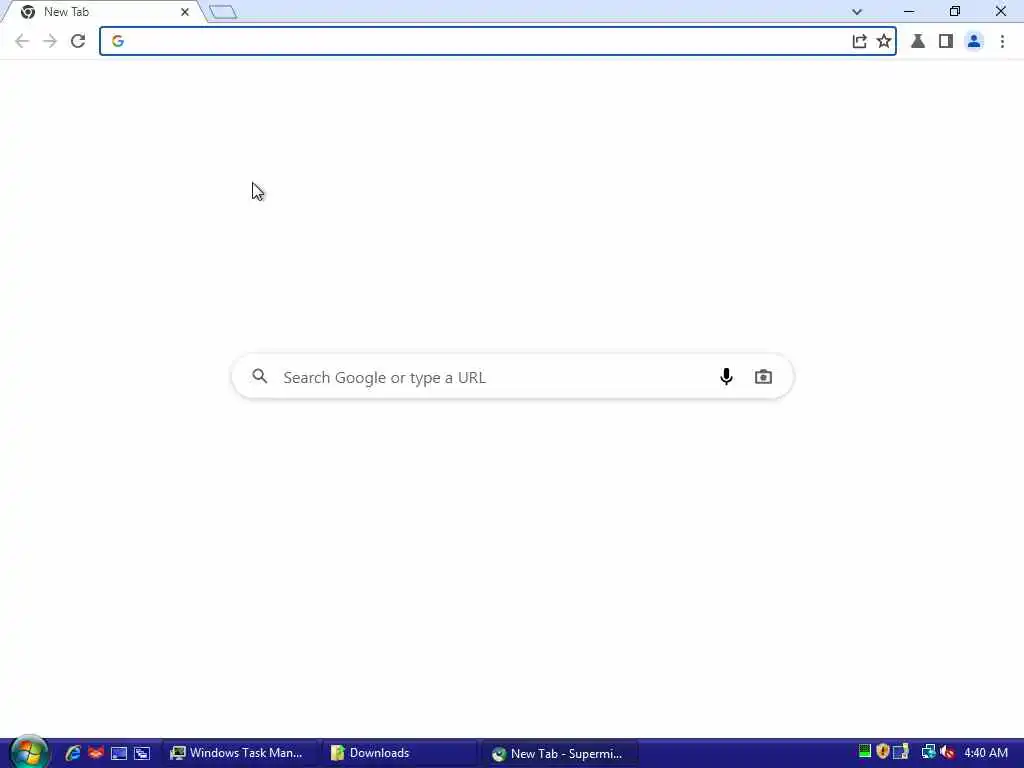Click the Search Google or type a URL box
Image resolution: width=1024 pixels, height=768 pixels.
513,377
